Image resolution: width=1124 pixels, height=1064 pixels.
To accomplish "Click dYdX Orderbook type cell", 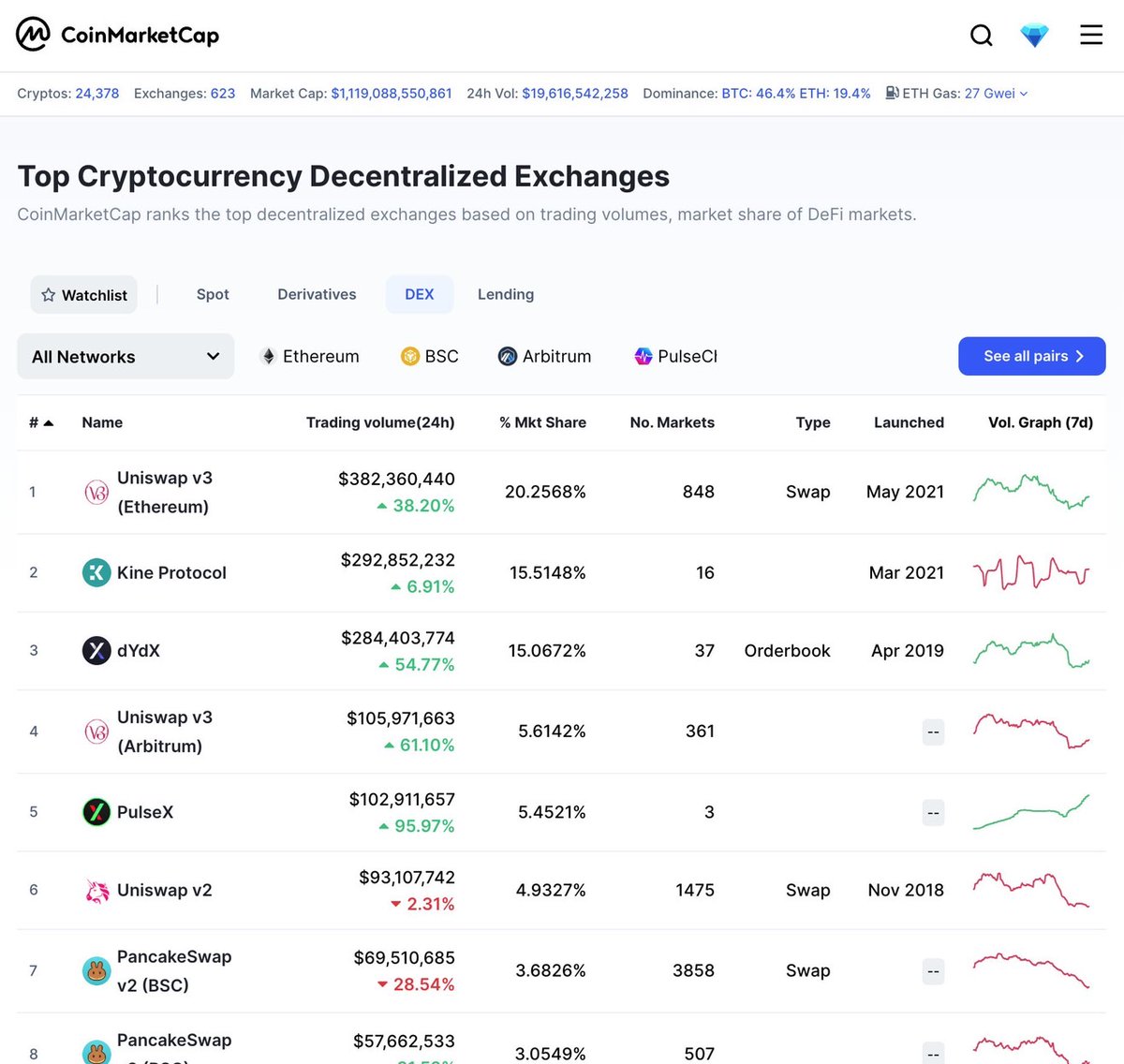I will tap(787, 650).
